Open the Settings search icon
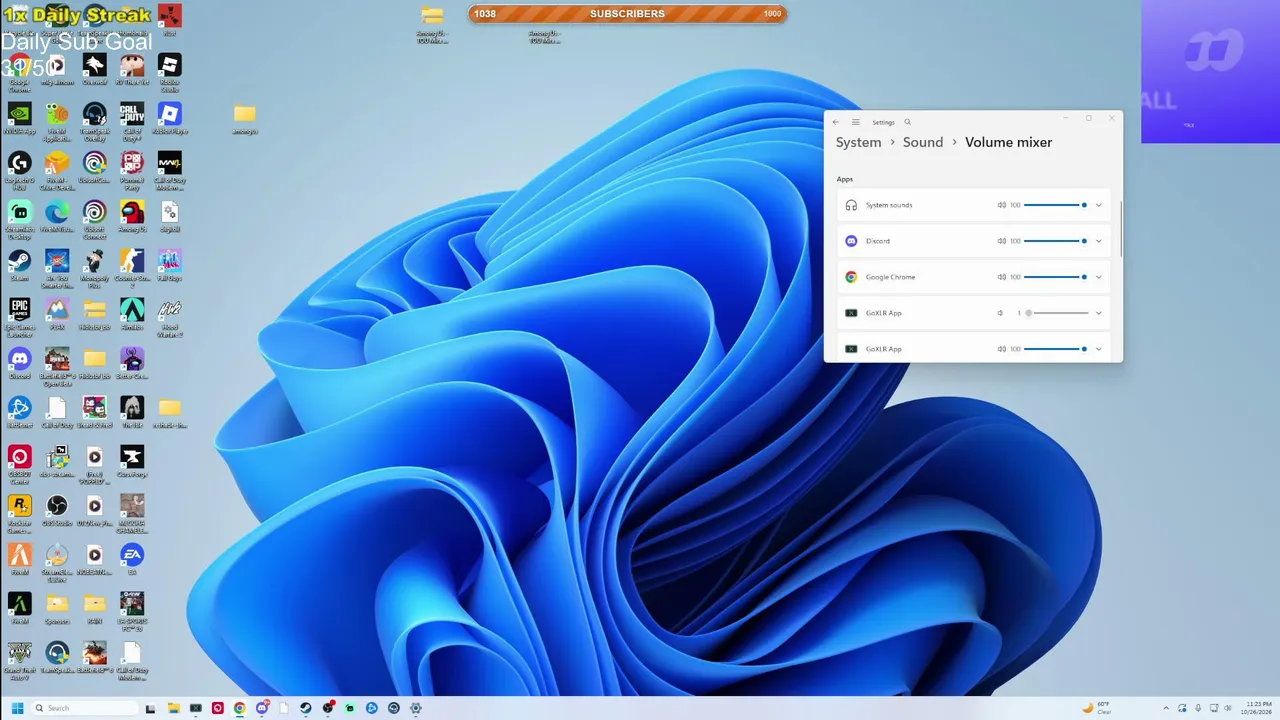Viewport: 1280px width, 720px height. click(907, 122)
